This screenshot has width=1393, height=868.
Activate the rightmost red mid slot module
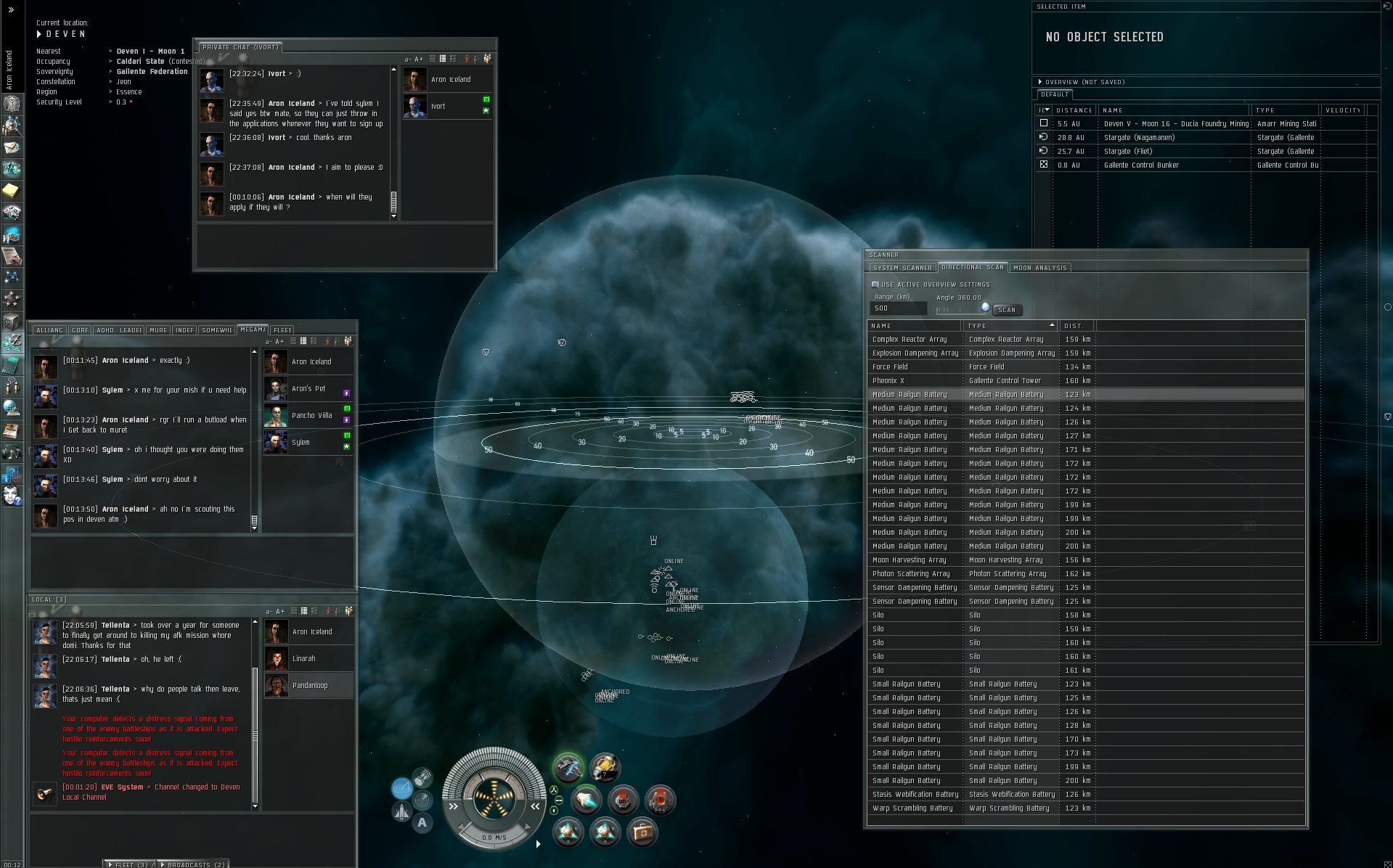660,800
